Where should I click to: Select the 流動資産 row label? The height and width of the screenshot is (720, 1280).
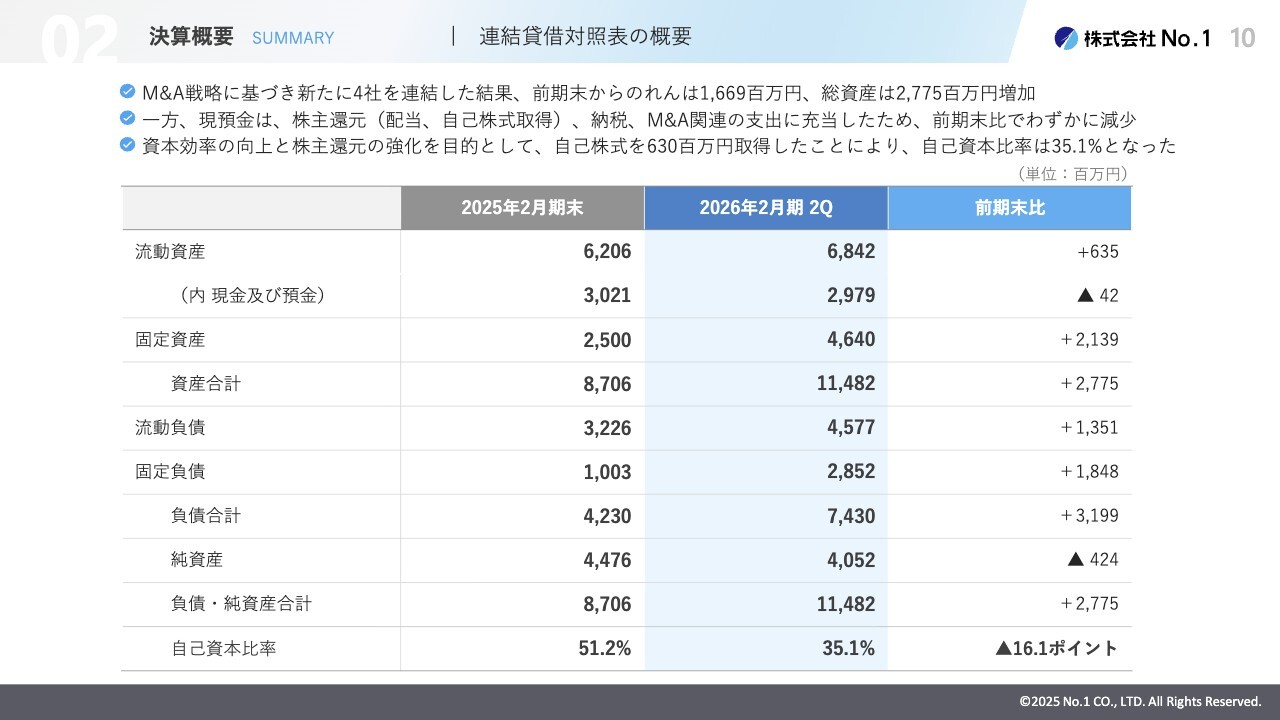click(x=170, y=252)
